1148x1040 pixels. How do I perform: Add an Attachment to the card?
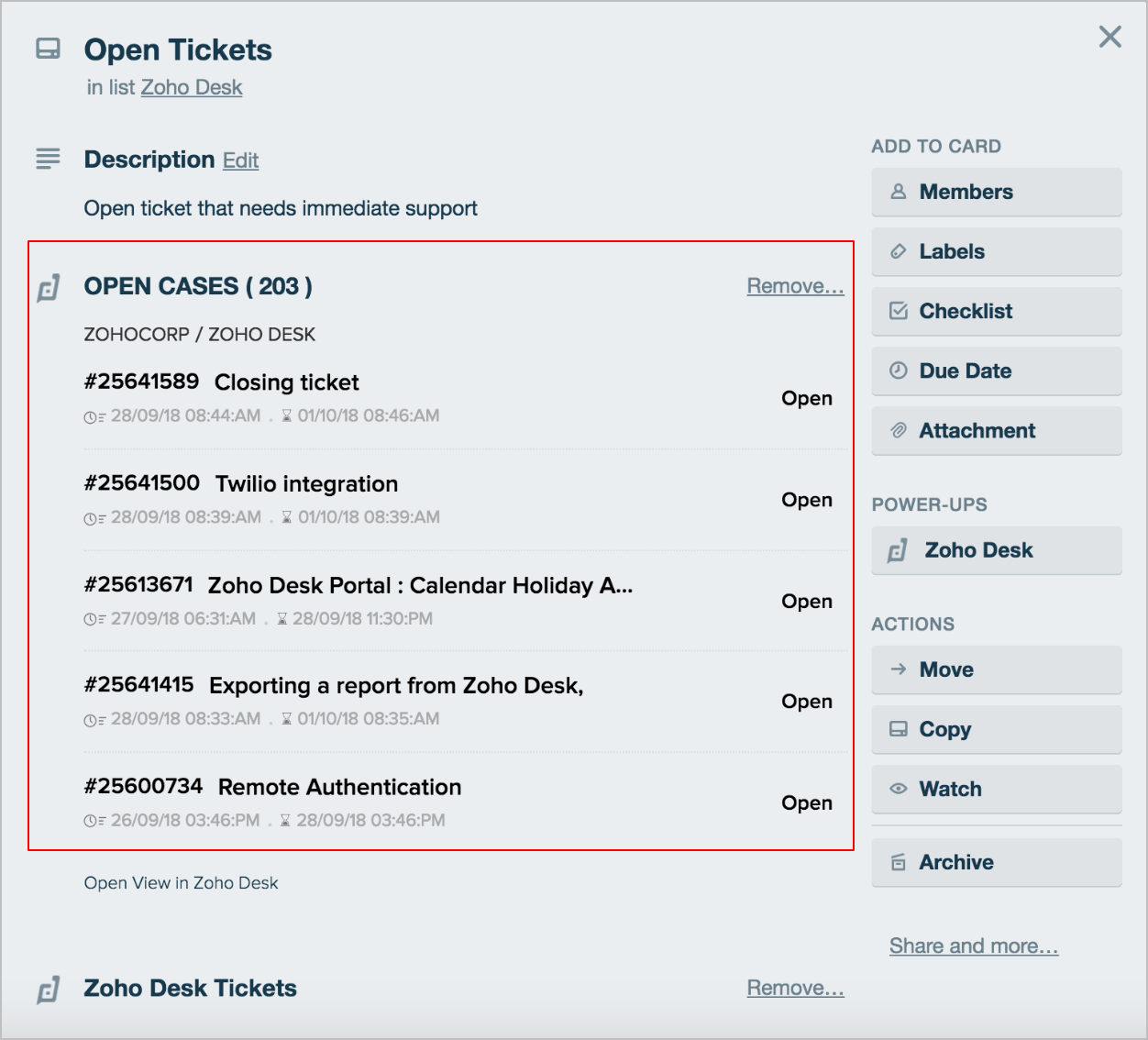996,430
